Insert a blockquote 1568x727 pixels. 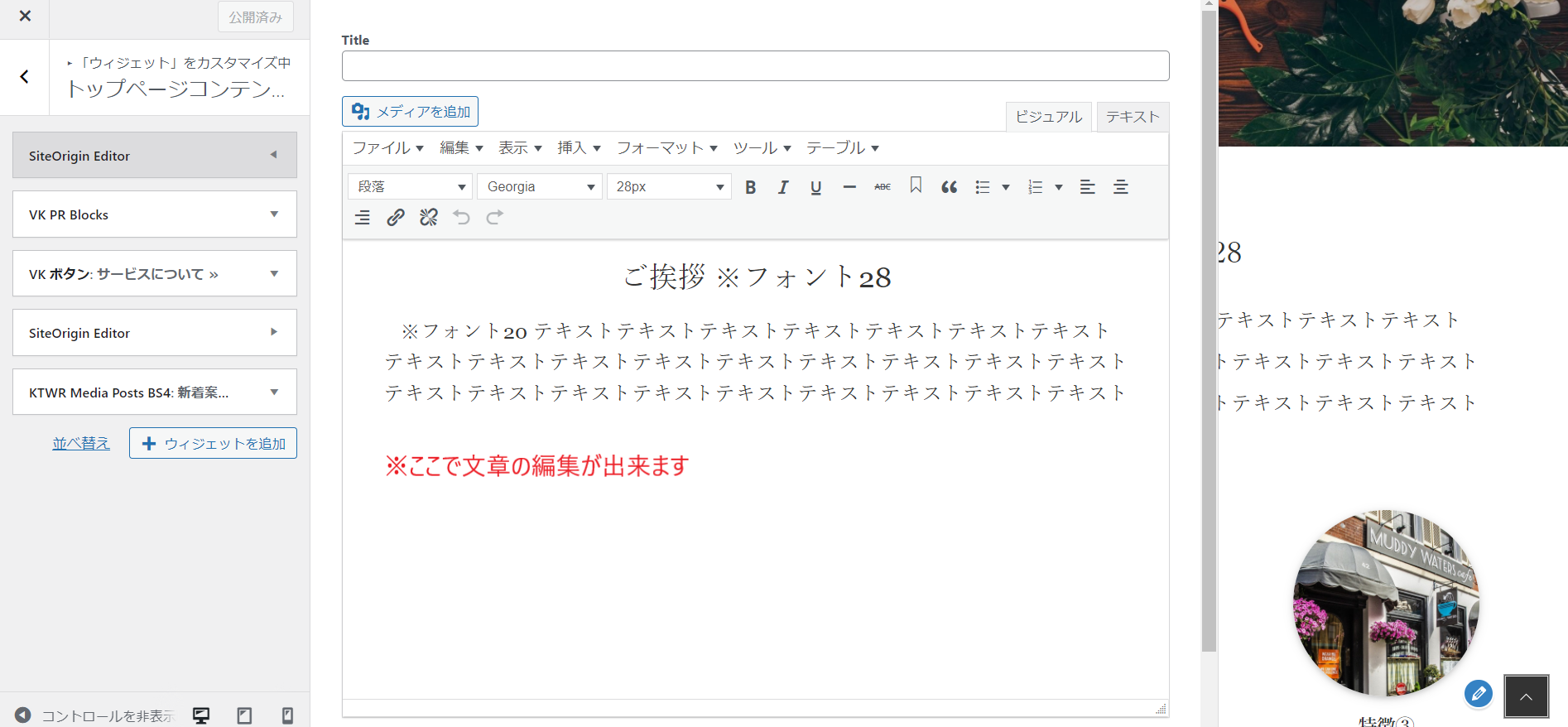point(949,187)
